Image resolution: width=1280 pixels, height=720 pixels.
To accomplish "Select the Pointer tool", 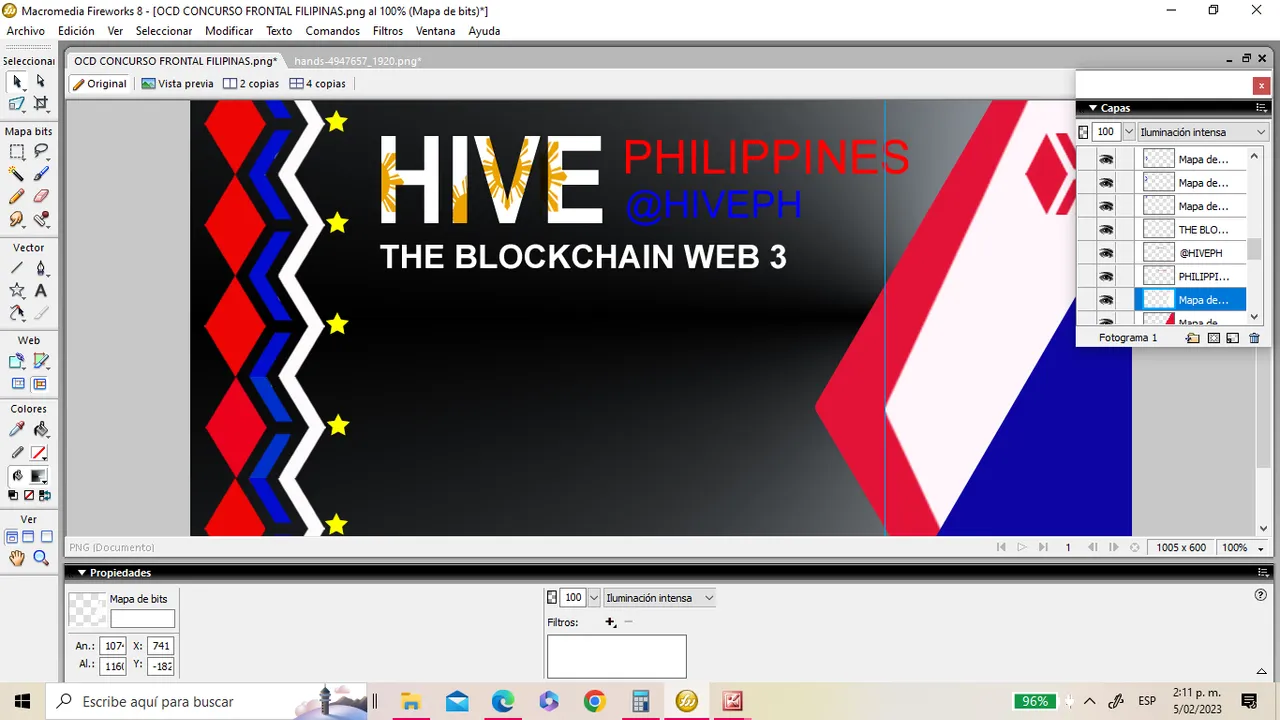I will (x=17, y=82).
